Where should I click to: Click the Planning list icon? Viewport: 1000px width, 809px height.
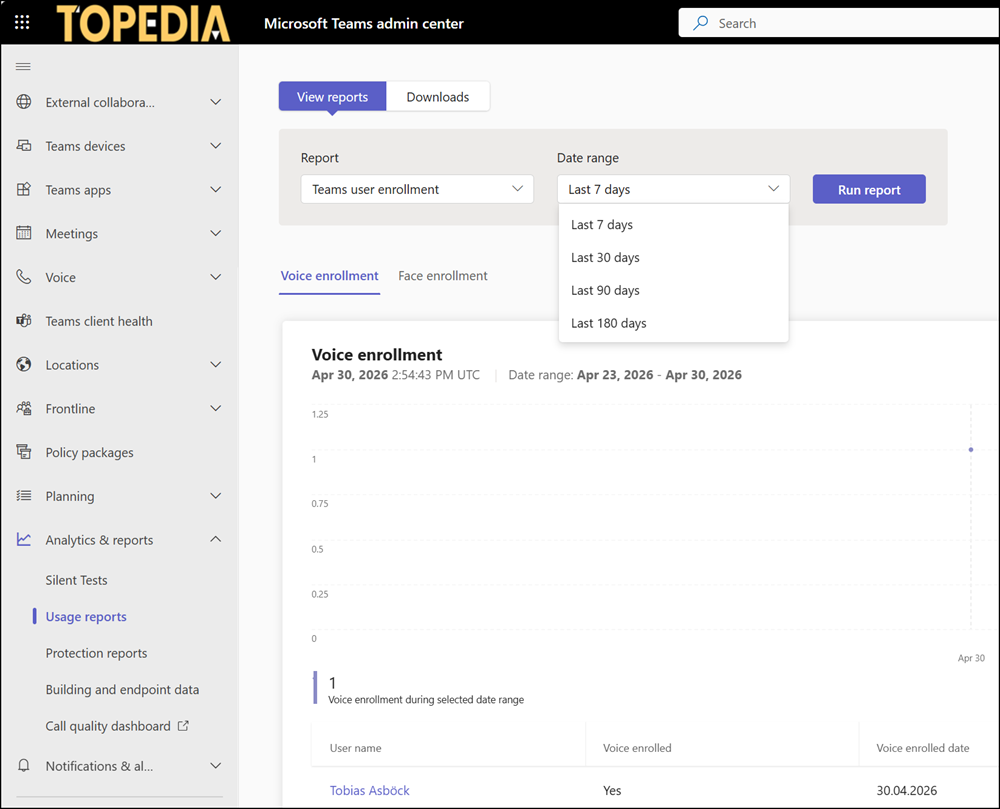coord(24,495)
